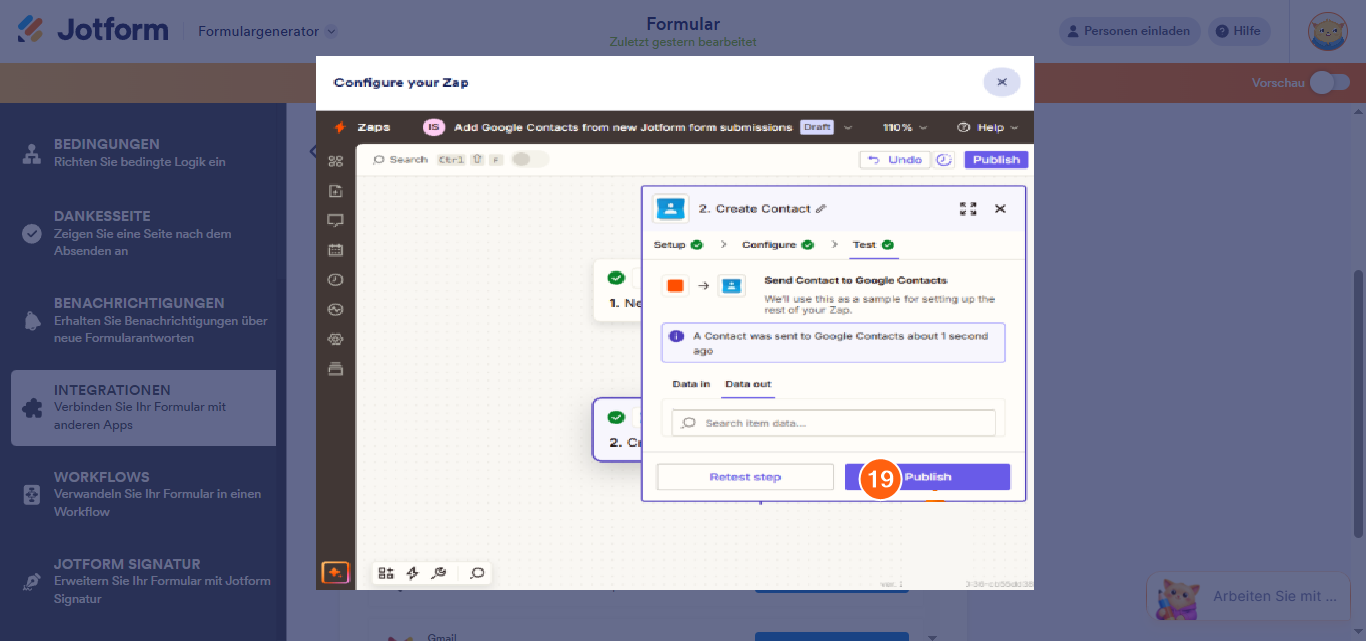The image size is (1366, 641).
Task: Open the zoom search magnifier in canvas toolbar
Action: [477, 573]
